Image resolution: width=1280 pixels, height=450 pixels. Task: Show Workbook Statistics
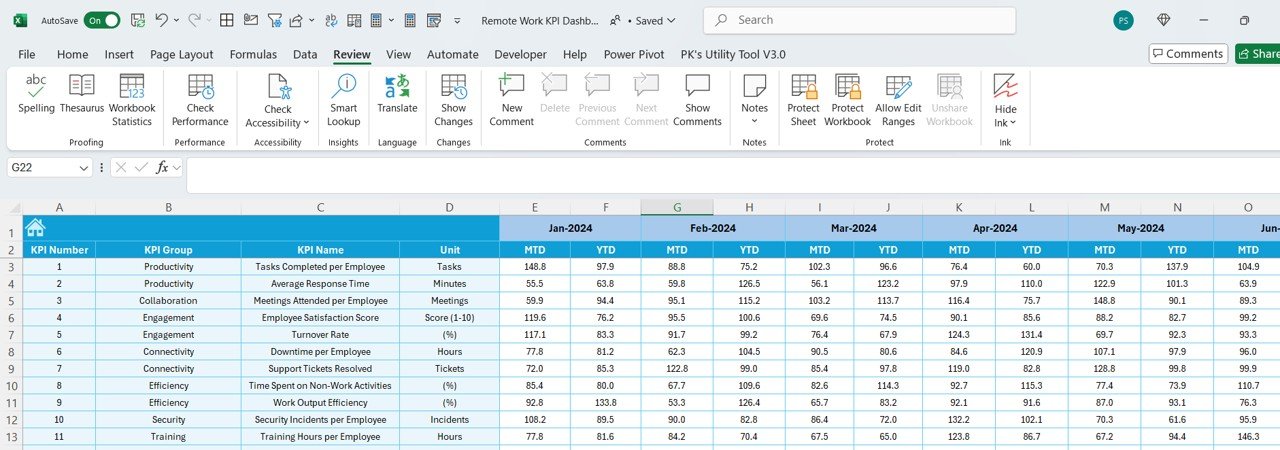click(132, 100)
